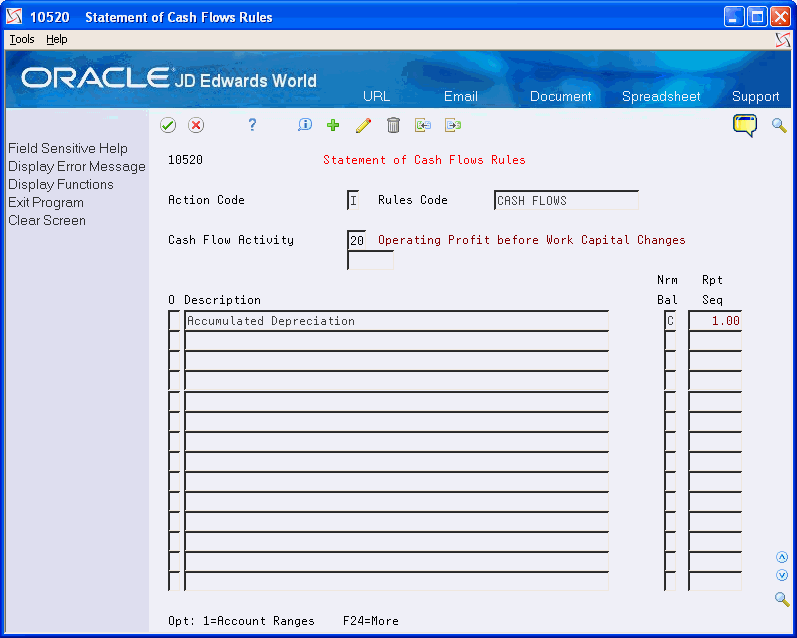797x638 pixels.
Task: Click the Action Code input field
Action: (353, 200)
